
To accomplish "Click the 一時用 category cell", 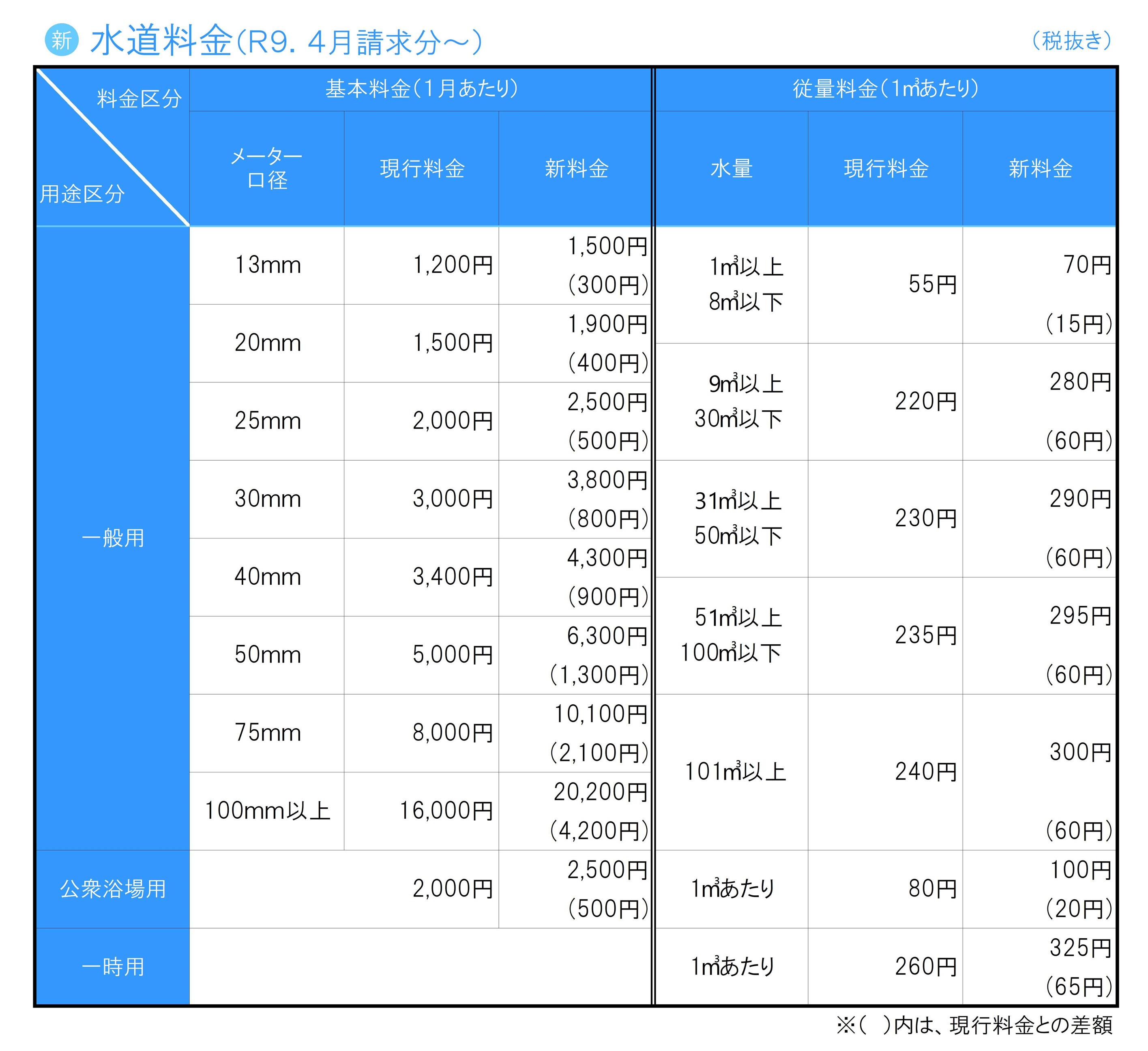I will click(x=113, y=967).
